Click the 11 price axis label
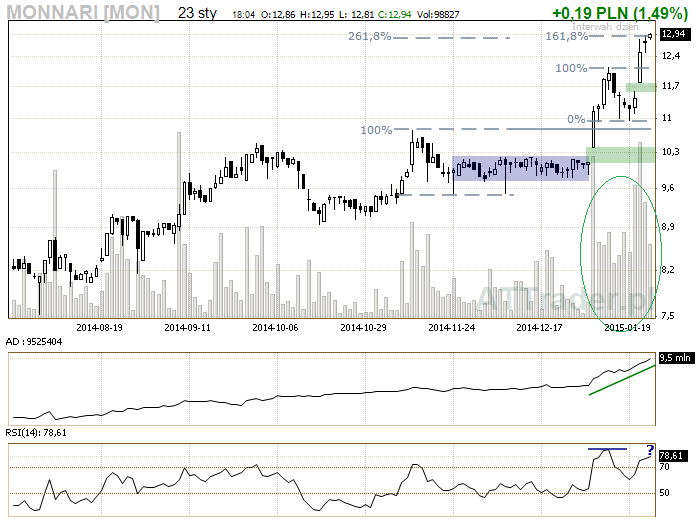The height and width of the screenshot is (522, 700). 667,118
